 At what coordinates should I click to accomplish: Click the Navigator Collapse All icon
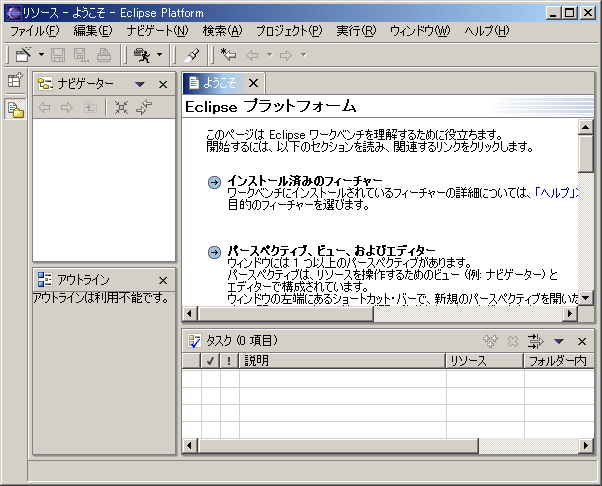pos(121,107)
